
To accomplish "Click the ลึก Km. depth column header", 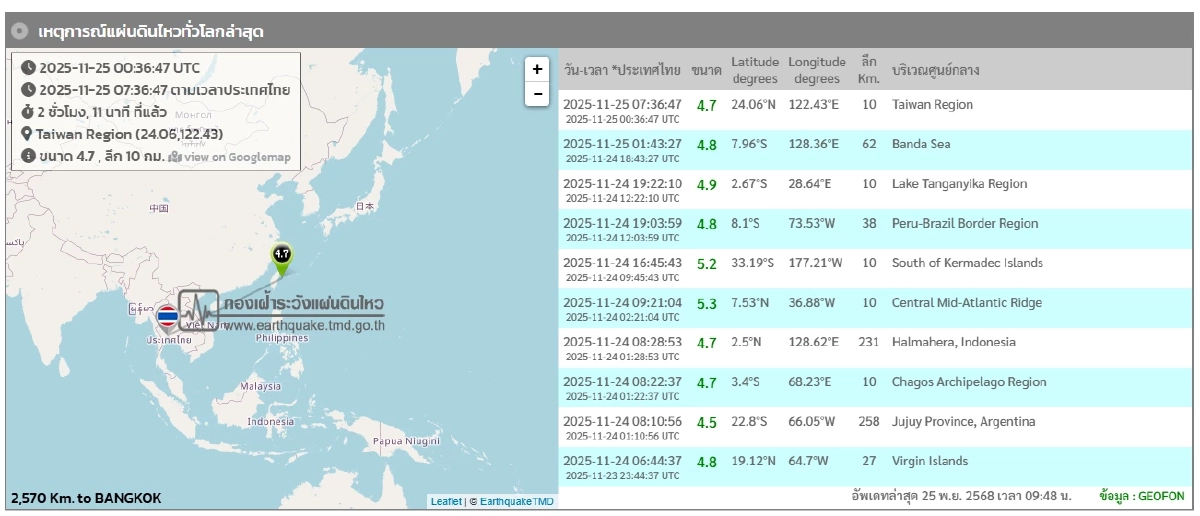I will 868,70.
